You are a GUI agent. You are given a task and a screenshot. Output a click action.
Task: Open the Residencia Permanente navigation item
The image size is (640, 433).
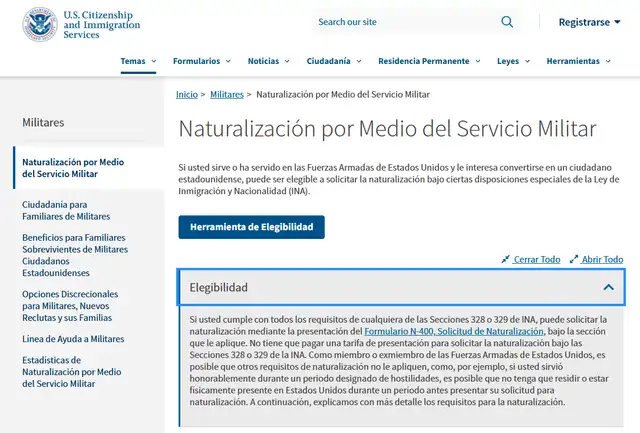click(424, 61)
